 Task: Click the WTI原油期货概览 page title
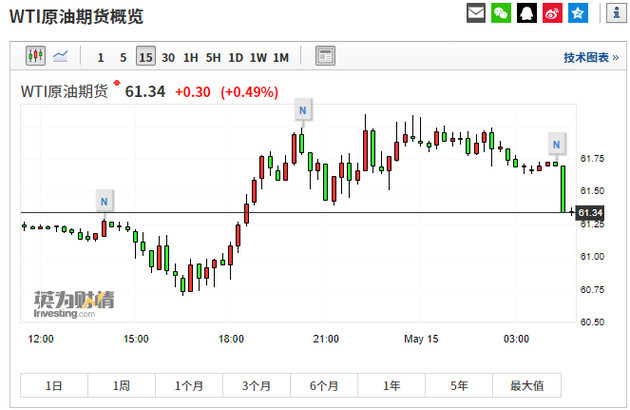click(x=76, y=16)
